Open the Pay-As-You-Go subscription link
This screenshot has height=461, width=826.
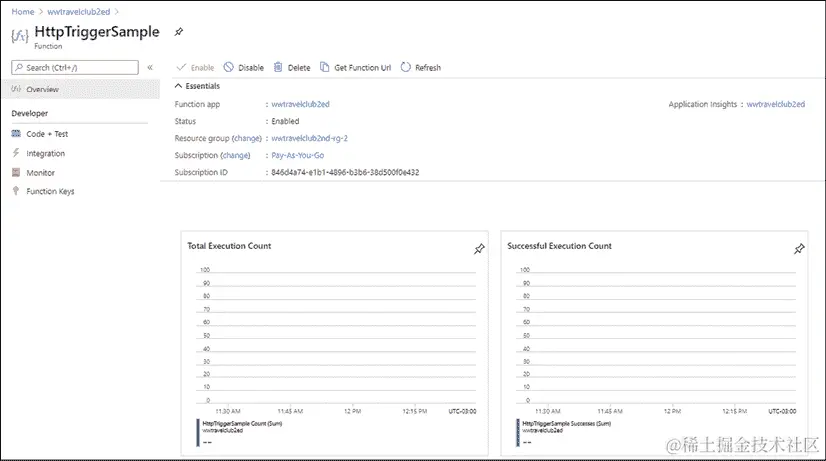tap(298, 155)
